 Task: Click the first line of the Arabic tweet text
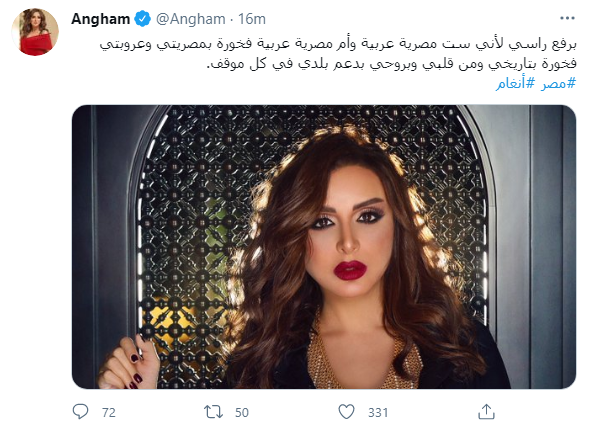coord(338,44)
